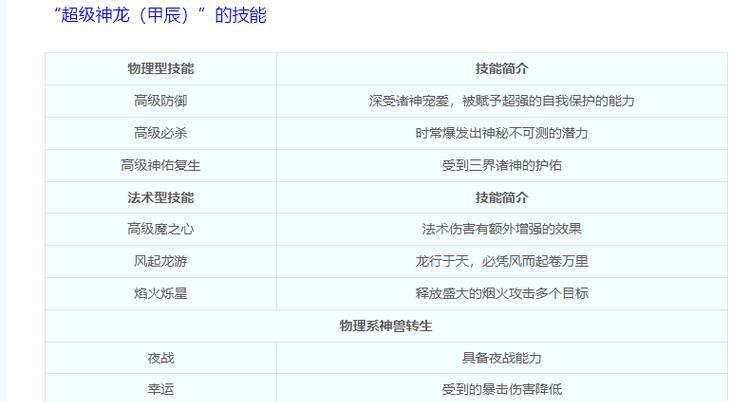Select the 风起龙游 skill cell
This screenshot has height=402, width=750.
click(161, 261)
